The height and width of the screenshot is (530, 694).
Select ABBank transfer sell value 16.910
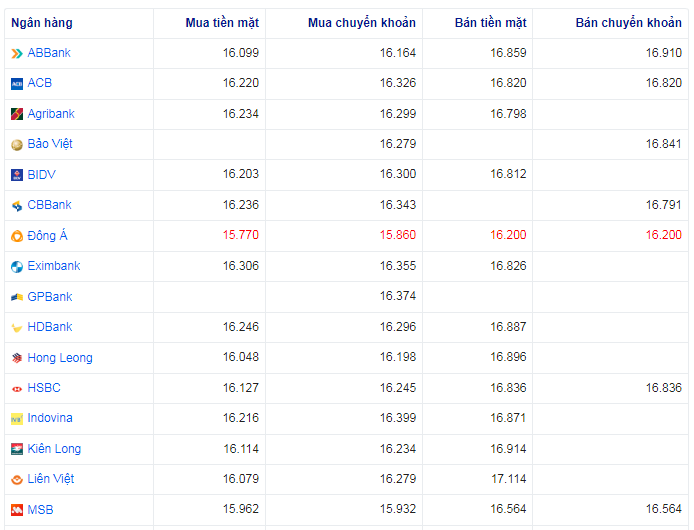(663, 53)
